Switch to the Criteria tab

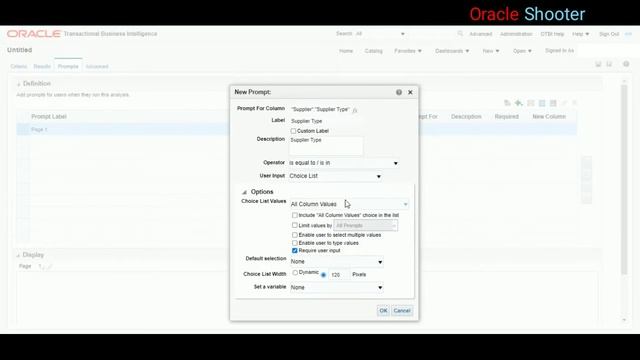(x=19, y=67)
